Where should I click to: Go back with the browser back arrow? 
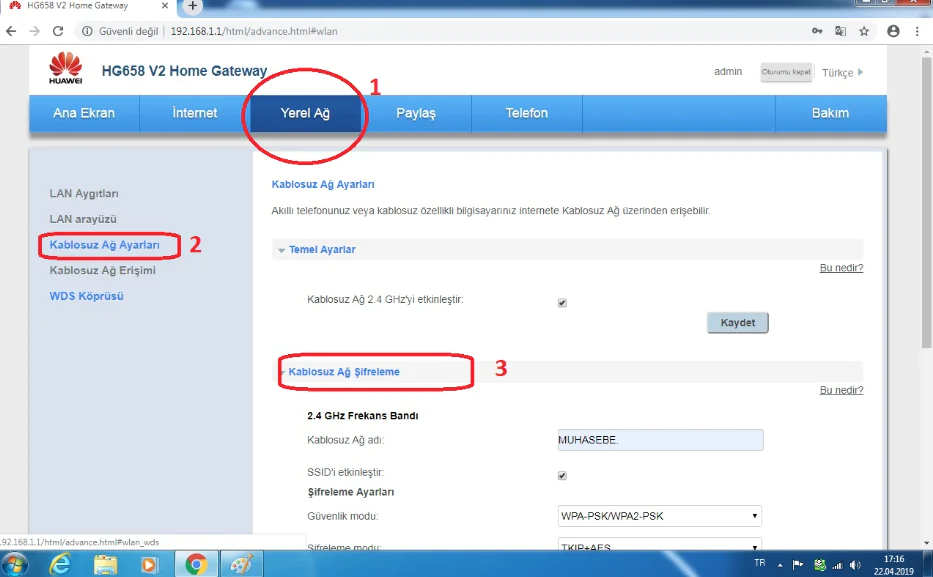click(x=11, y=31)
